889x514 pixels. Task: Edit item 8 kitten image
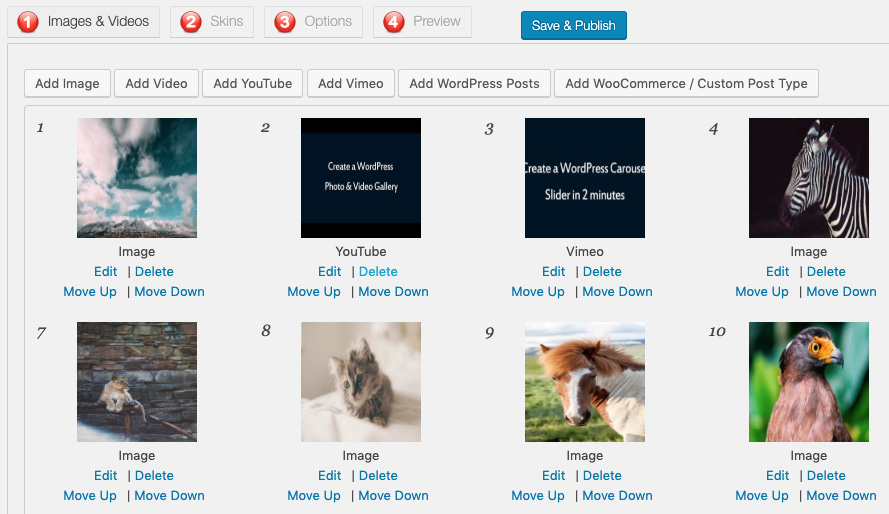coord(329,475)
